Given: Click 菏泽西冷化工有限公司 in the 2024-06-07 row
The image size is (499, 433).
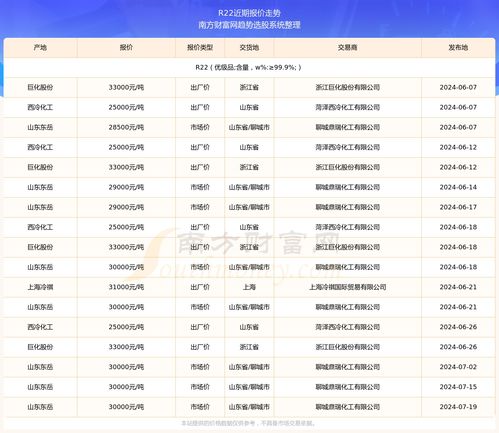Looking at the screenshot, I should 347,107.
